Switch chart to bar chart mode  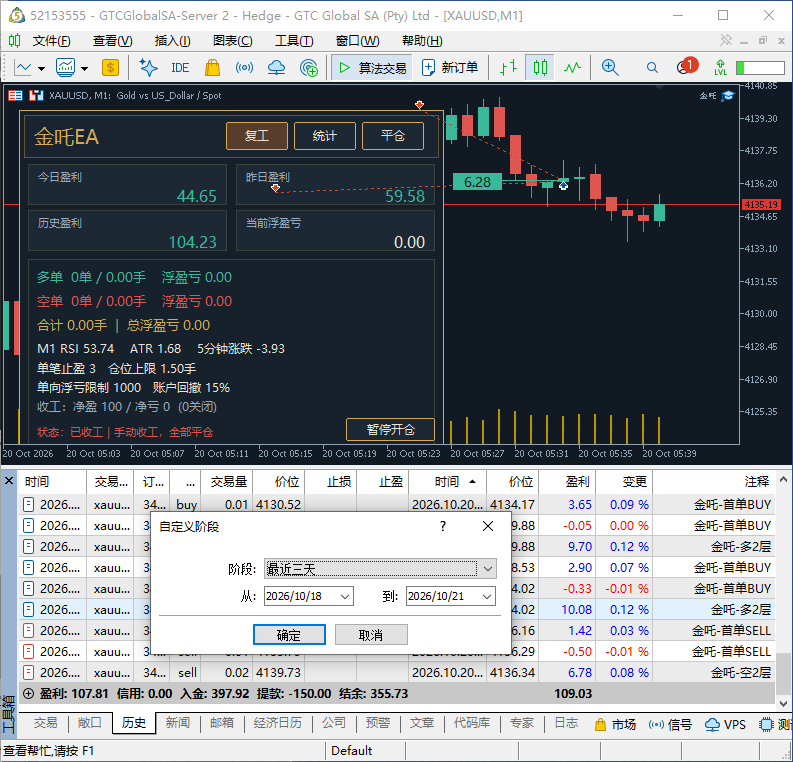pyautogui.click(x=508, y=67)
